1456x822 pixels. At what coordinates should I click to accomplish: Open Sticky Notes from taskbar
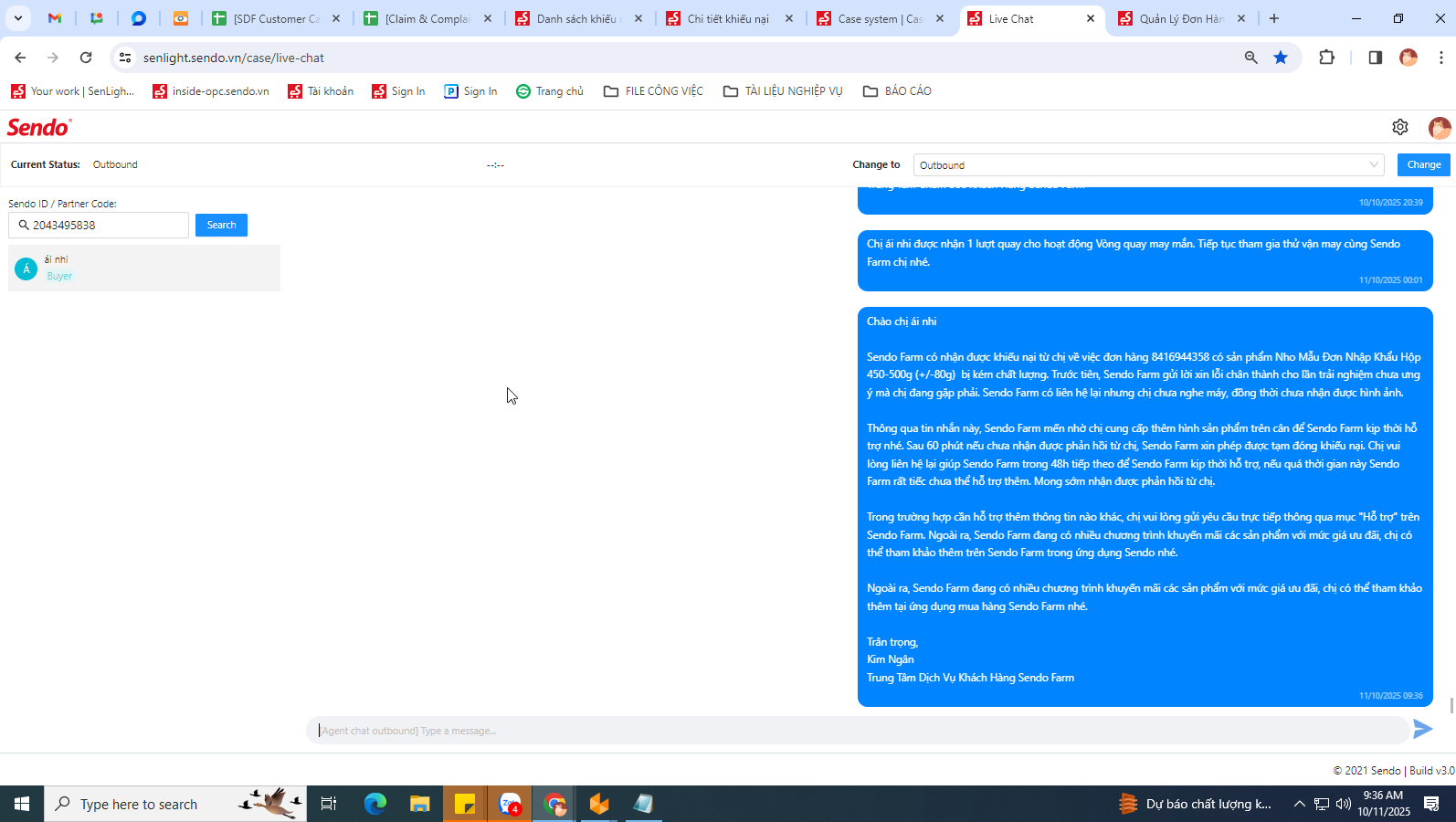point(465,804)
